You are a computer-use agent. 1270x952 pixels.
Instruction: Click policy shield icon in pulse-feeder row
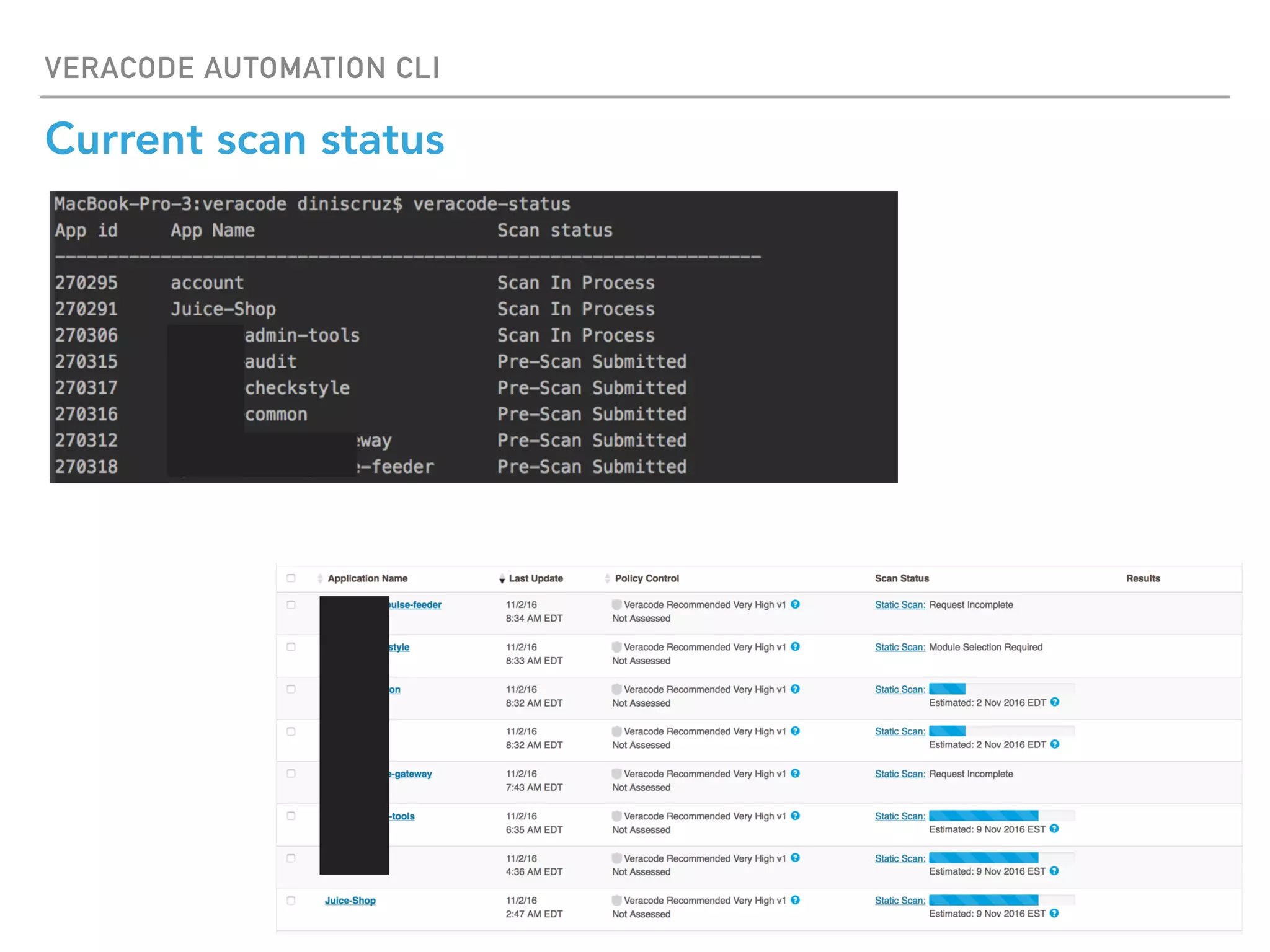616,604
